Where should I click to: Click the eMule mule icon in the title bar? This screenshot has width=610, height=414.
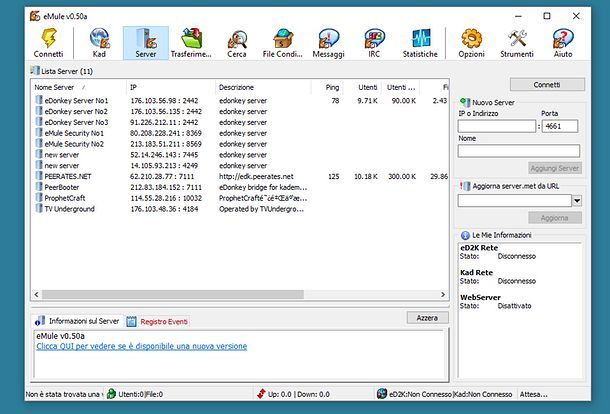(35, 16)
